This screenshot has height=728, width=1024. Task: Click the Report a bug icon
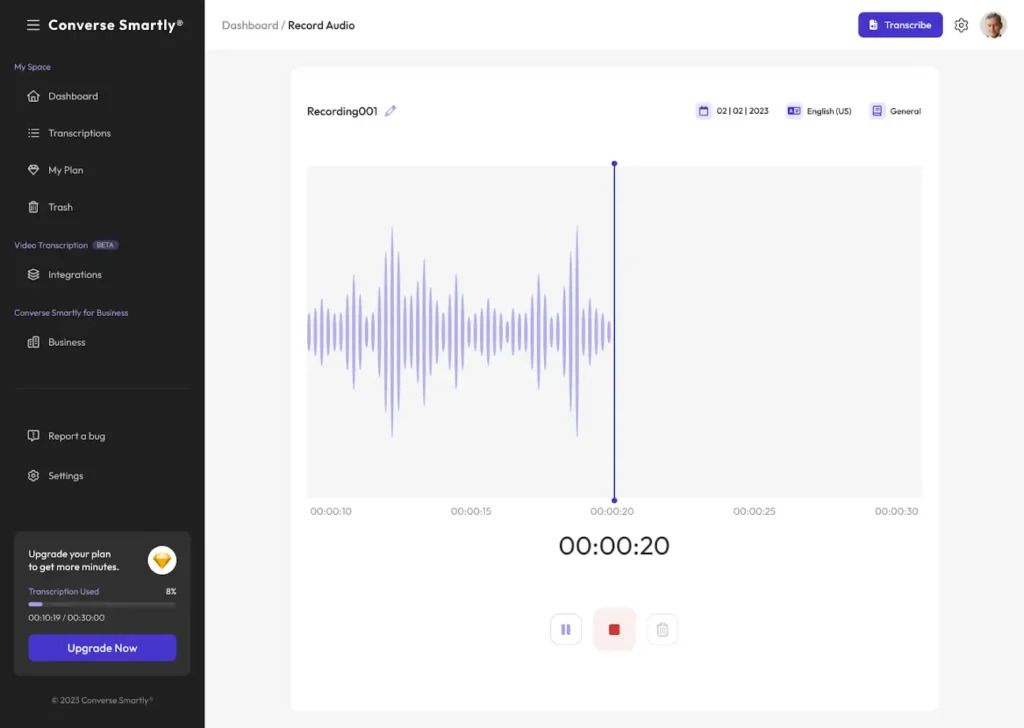(33, 435)
